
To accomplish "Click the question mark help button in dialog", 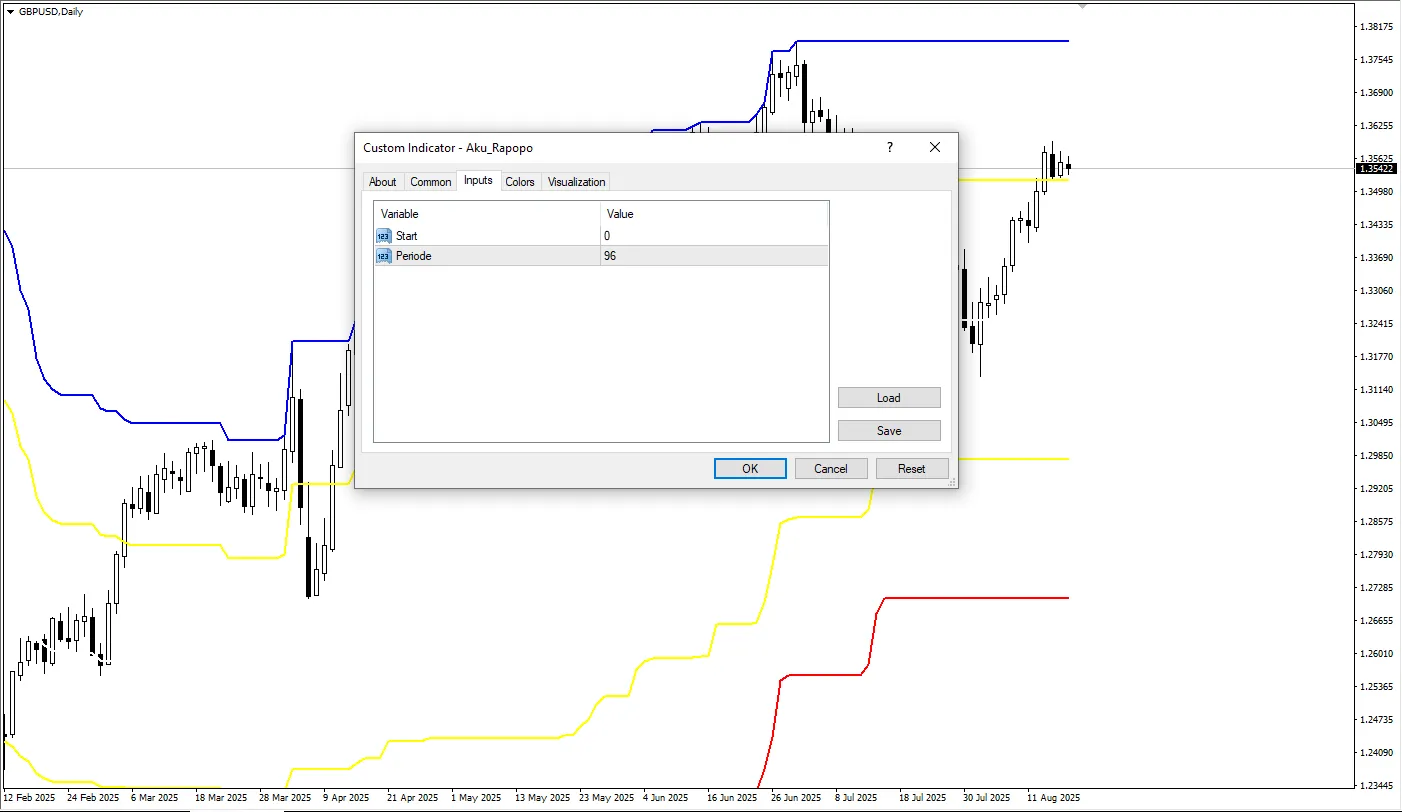I will [x=889, y=147].
